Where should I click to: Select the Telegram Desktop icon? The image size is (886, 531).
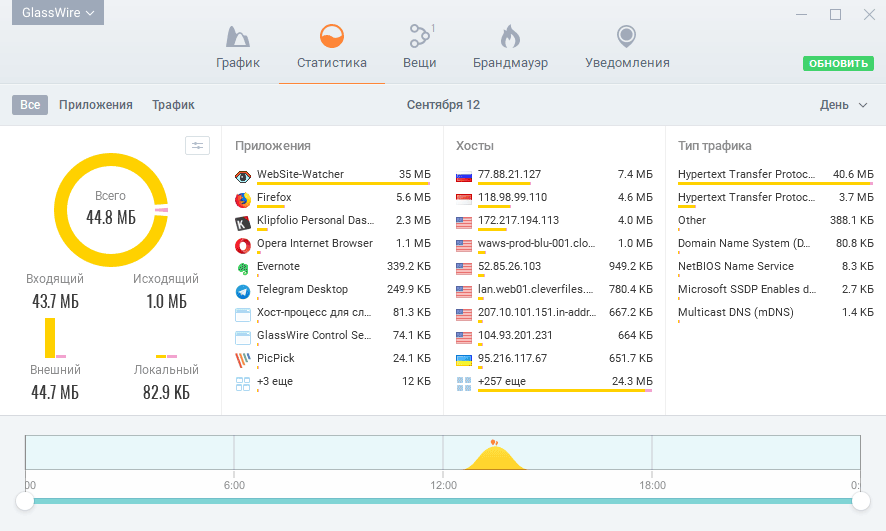(243, 291)
